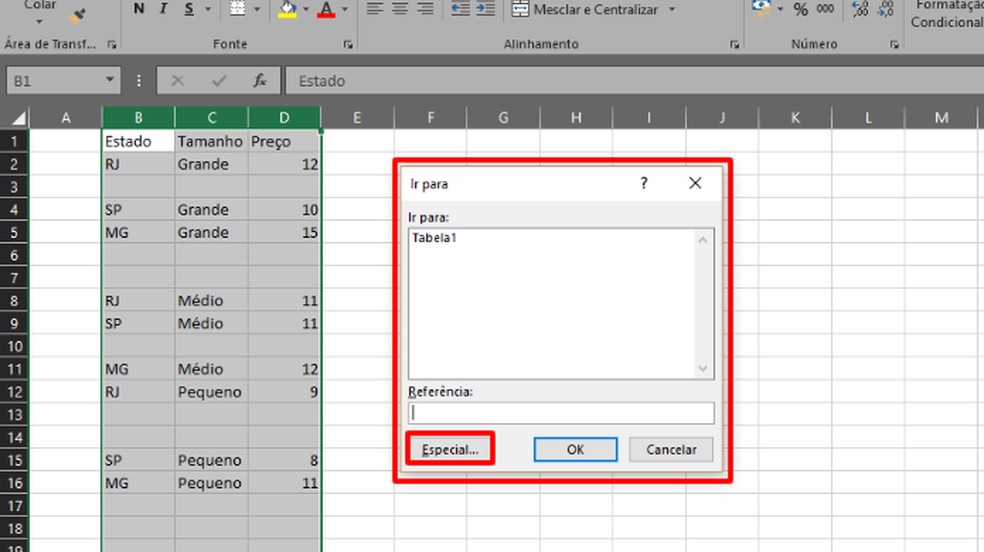
Task: Select column E header
Action: point(357,117)
